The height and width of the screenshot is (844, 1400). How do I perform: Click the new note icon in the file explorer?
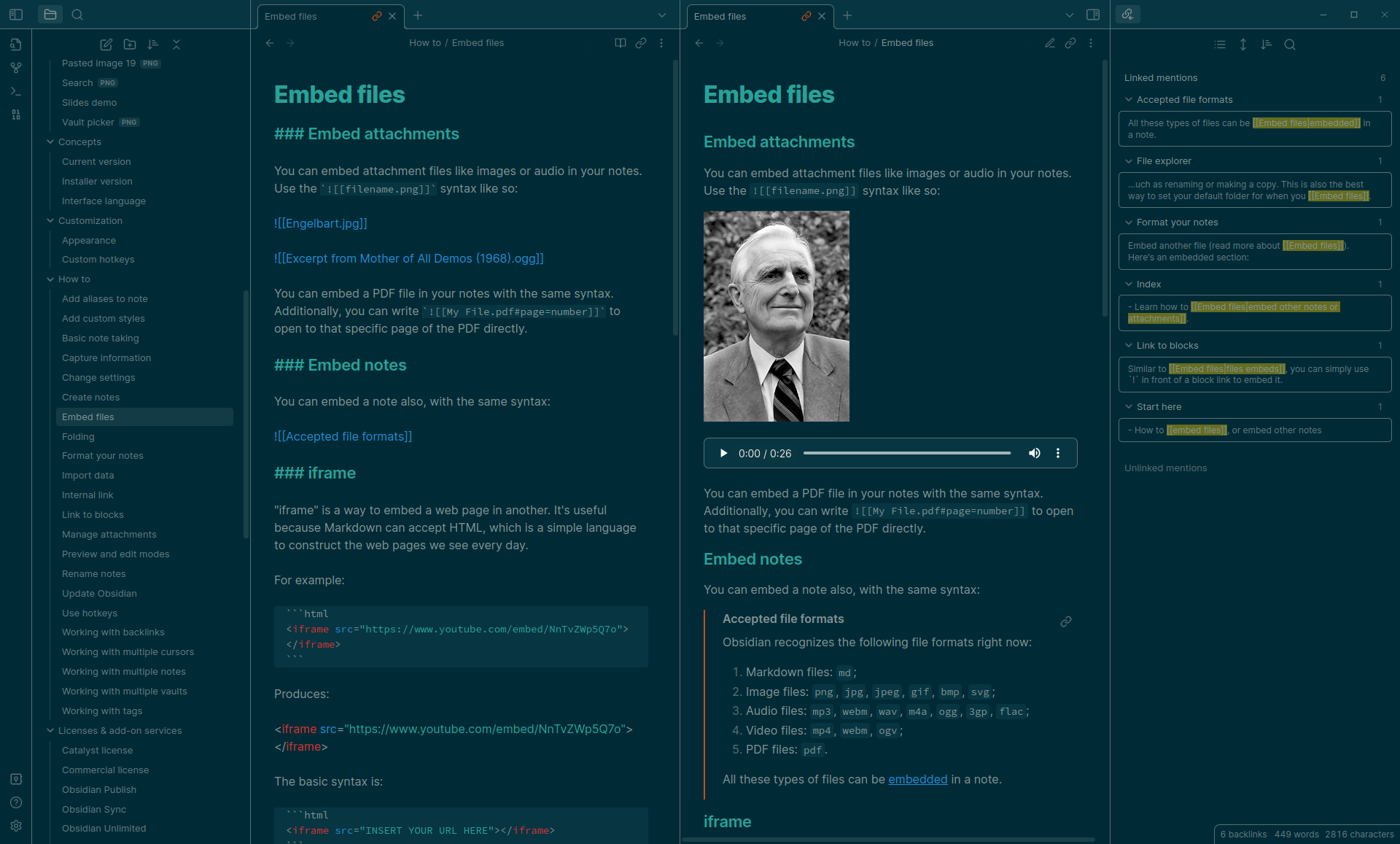(x=106, y=44)
